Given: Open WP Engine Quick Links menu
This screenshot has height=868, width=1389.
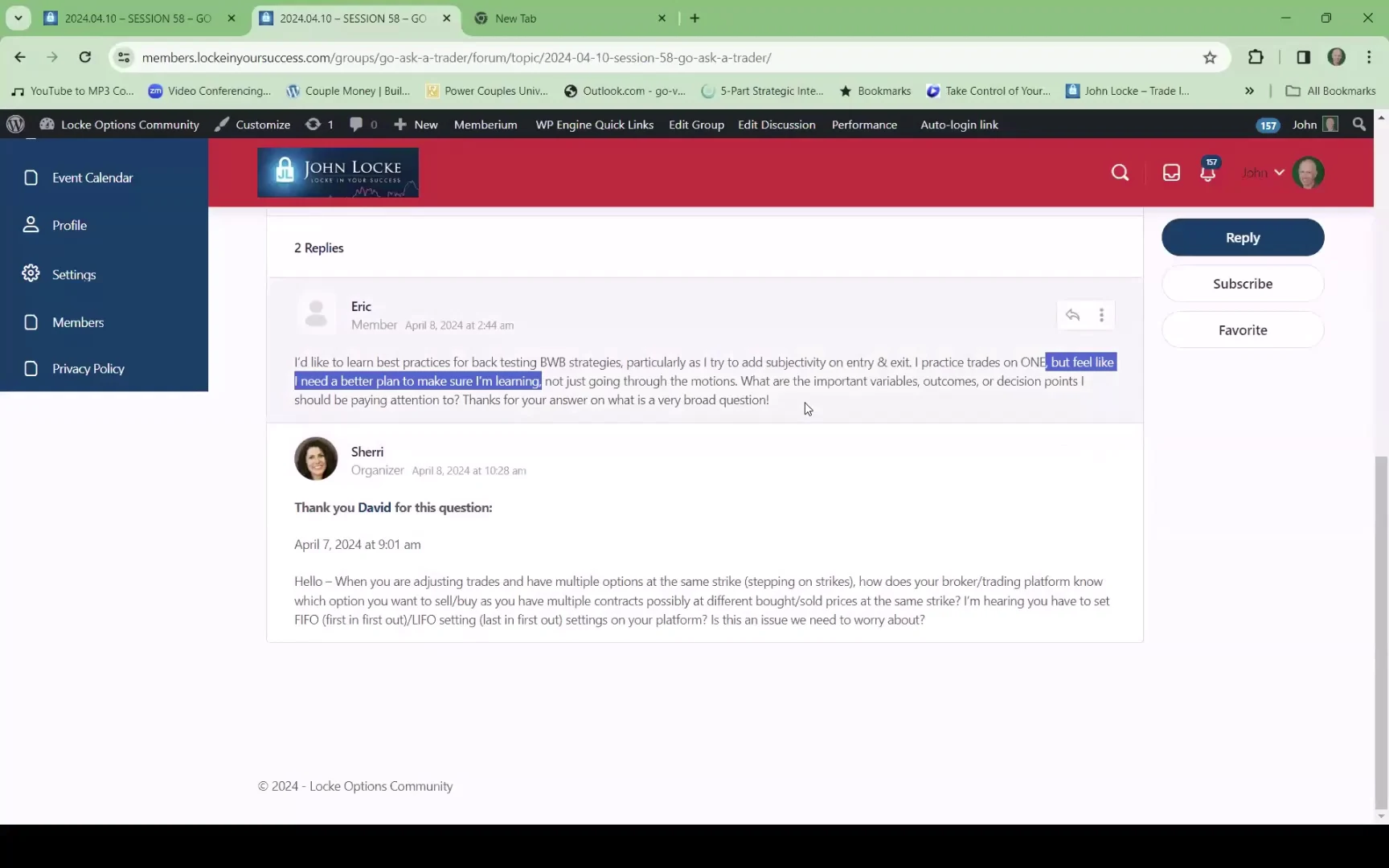Looking at the screenshot, I should (x=594, y=125).
